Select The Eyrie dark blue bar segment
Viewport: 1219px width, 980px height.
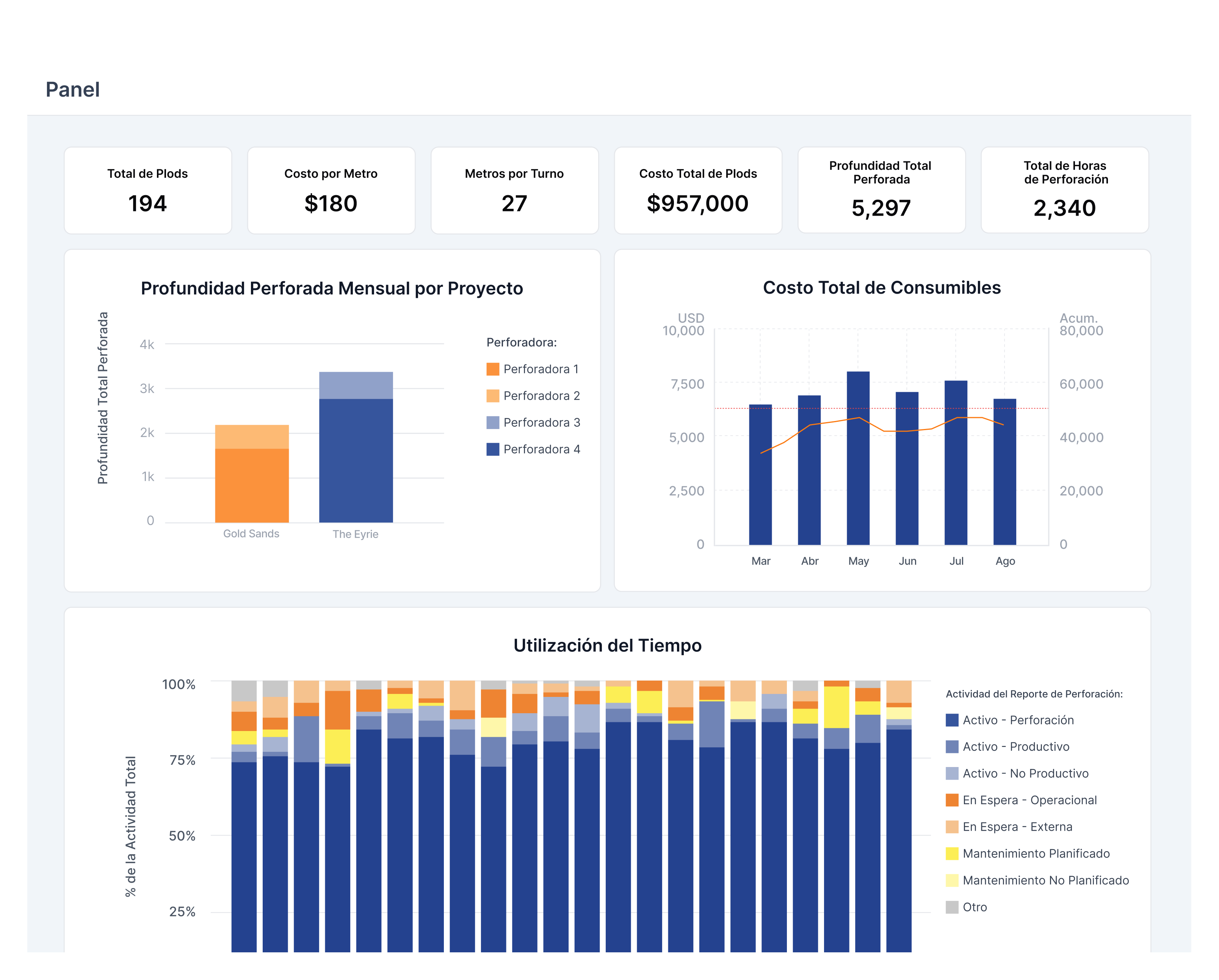click(356, 460)
